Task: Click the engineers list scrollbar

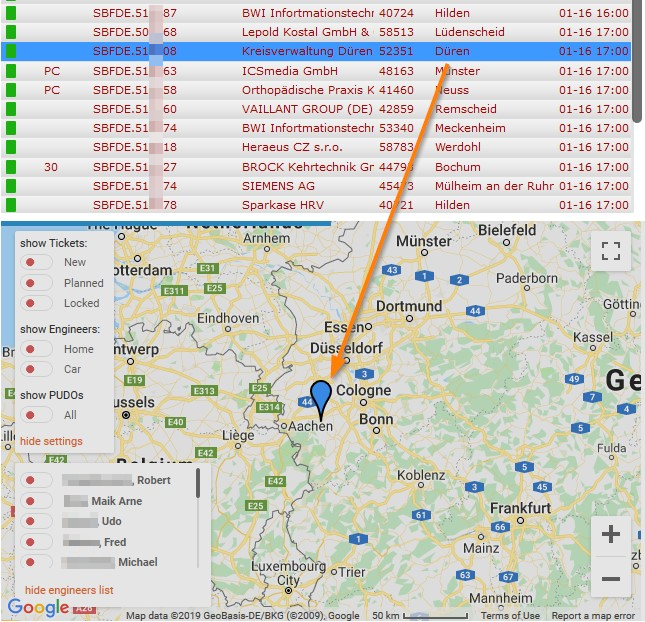Action: (x=198, y=483)
